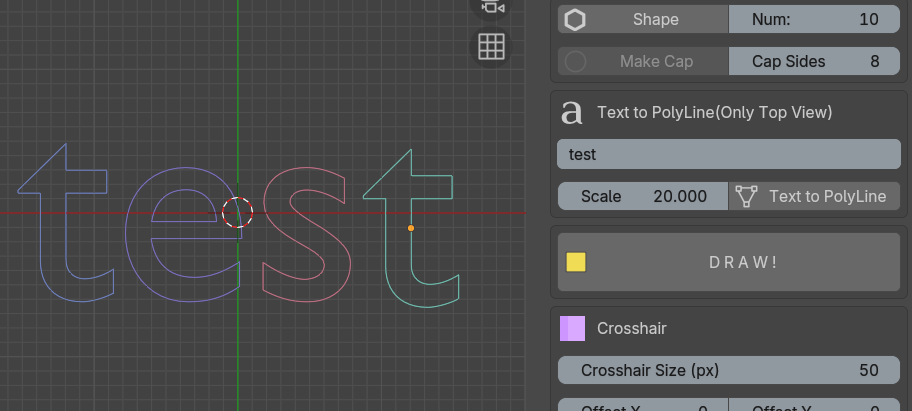Click the yellow square icon in the DRAW button
The image size is (912, 411).
(576, 262)
